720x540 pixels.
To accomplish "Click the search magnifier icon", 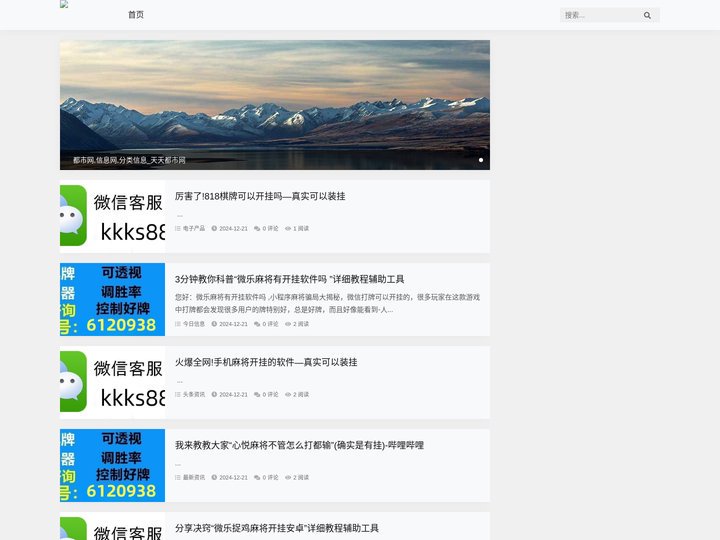I will coord(647,15).
